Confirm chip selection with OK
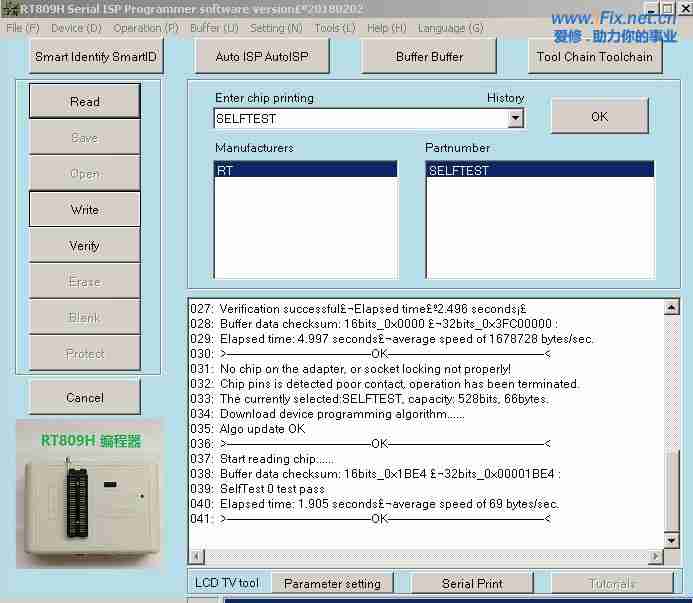 (599, 117)
